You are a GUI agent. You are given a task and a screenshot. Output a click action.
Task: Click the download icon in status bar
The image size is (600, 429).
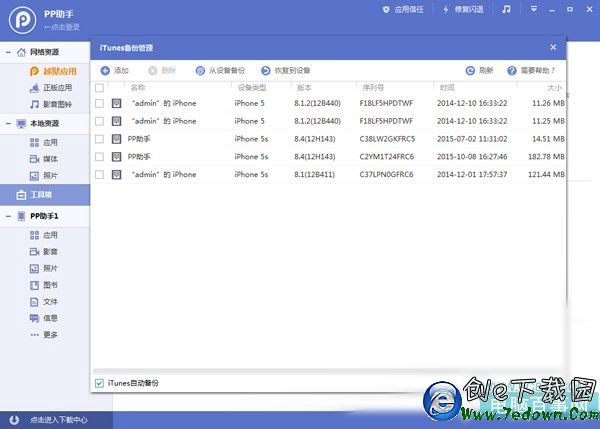coord(14,420)
